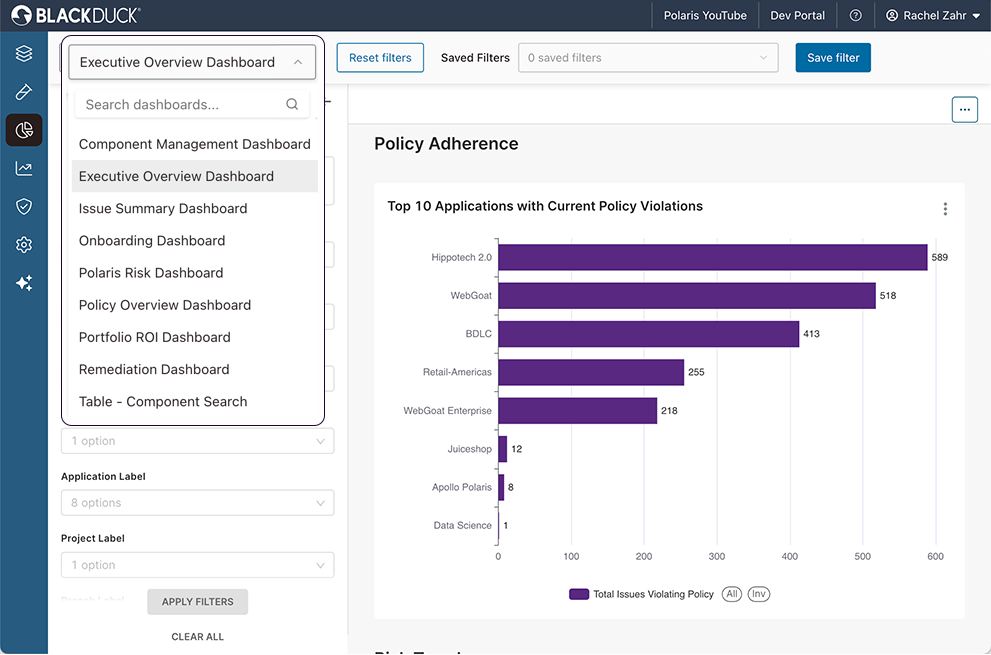This screenshot has width=991, height=655.
Task: Open the Settings gear in the sidebar
Action: click(23, 243)
